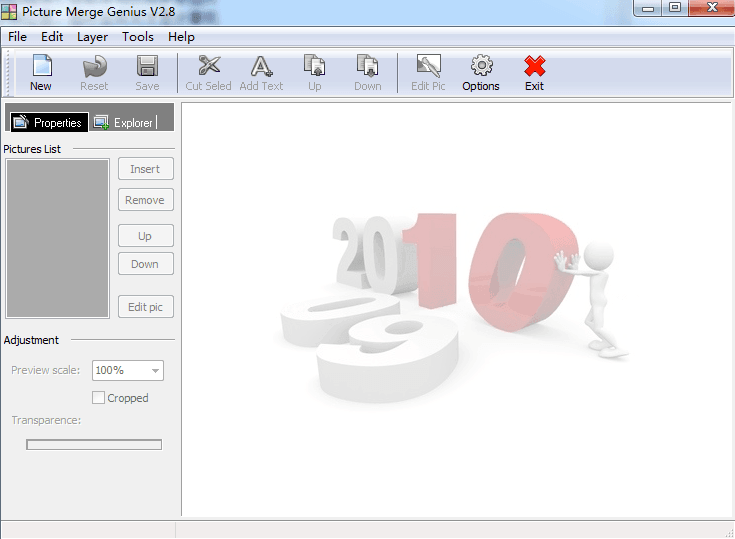Click the red Exit icon
The height and width of the screenshot is (539, 735).
tap(535, 68)
